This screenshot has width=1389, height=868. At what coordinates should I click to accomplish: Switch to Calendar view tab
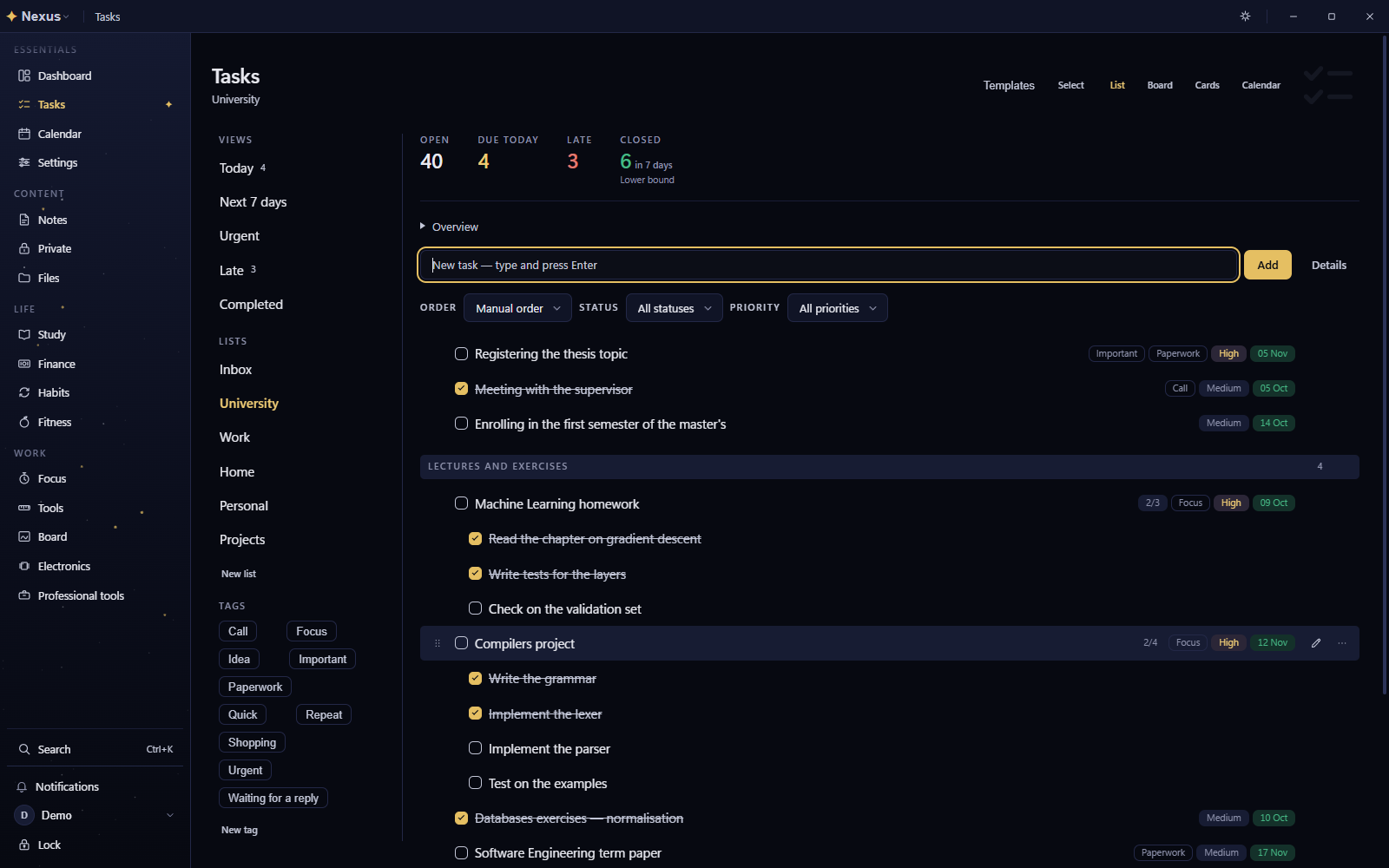[x=1261, y=85]
